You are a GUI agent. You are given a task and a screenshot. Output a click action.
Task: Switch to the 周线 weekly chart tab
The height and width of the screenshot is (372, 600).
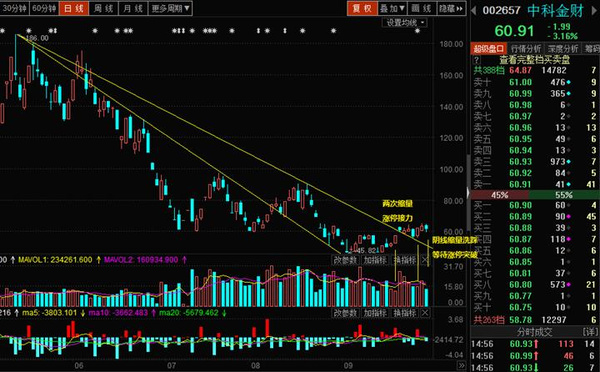coord(104,8)
